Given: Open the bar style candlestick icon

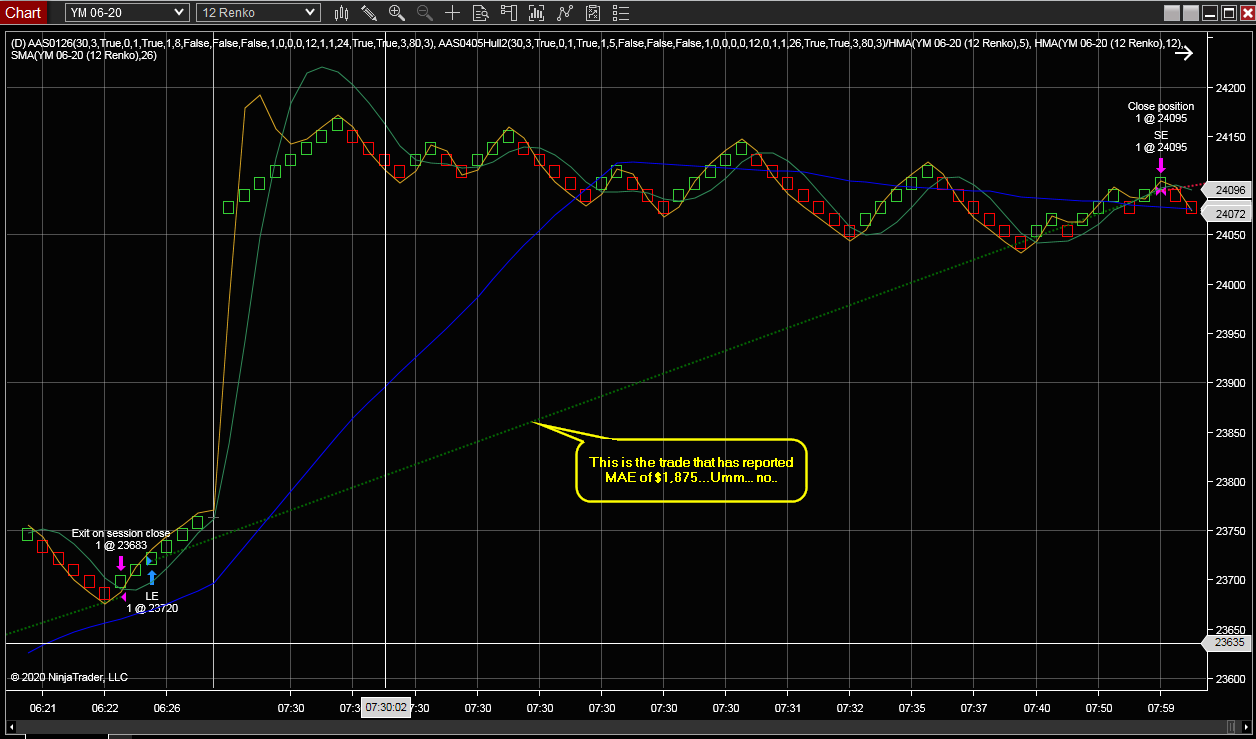Looking at the screenshot, I should (x=341, y=13).
